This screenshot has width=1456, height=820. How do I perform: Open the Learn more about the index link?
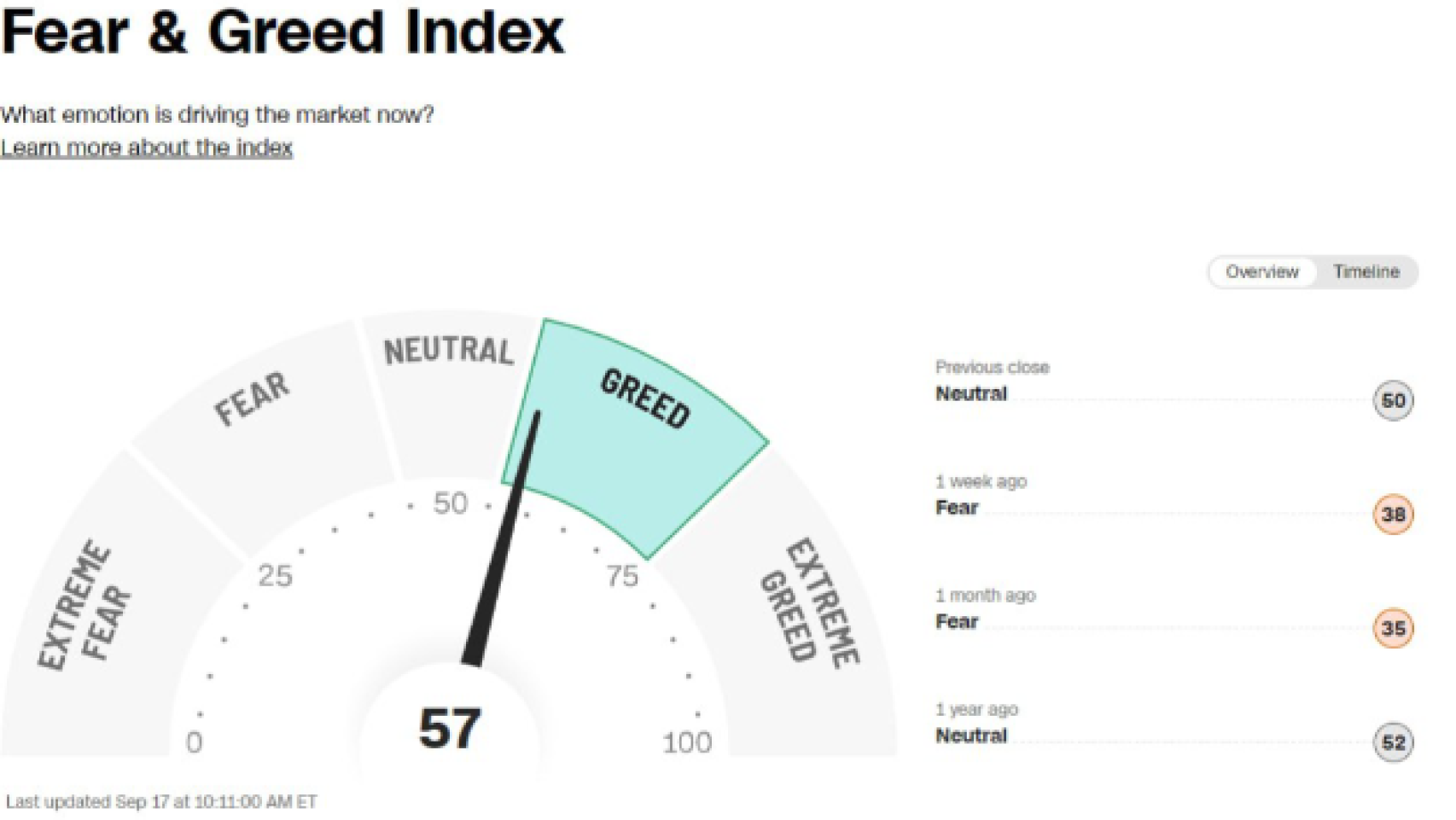(147, 147)
